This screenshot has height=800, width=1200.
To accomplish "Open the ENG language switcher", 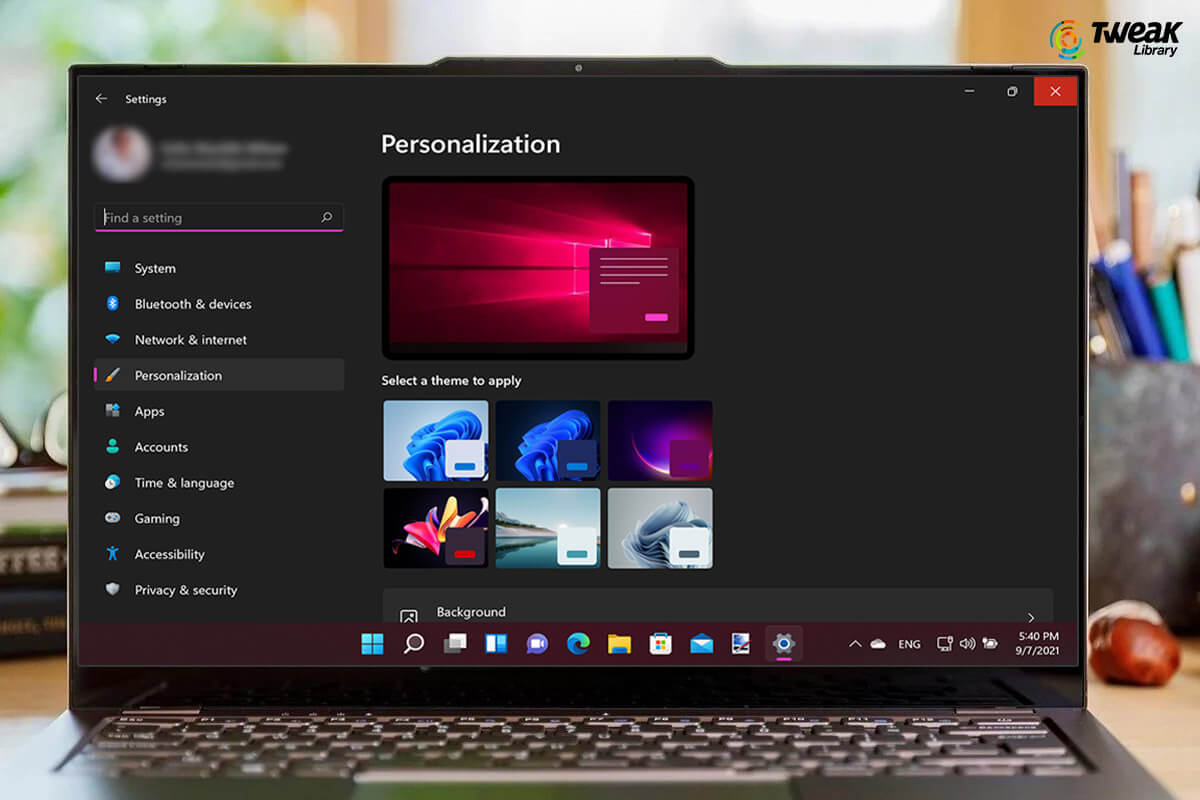I will click(x=909, y=644).
